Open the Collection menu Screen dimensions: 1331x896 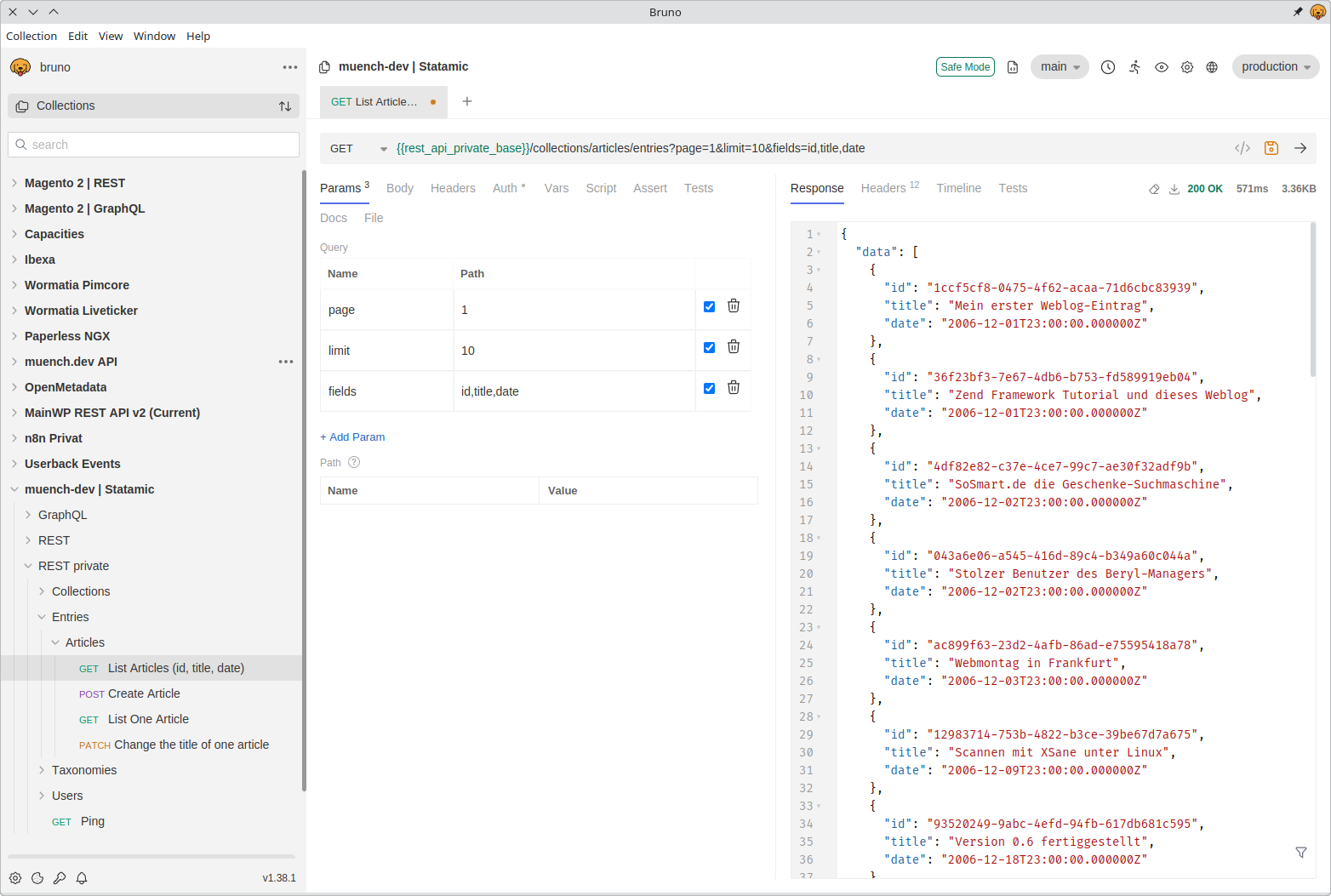click(31, 36)
